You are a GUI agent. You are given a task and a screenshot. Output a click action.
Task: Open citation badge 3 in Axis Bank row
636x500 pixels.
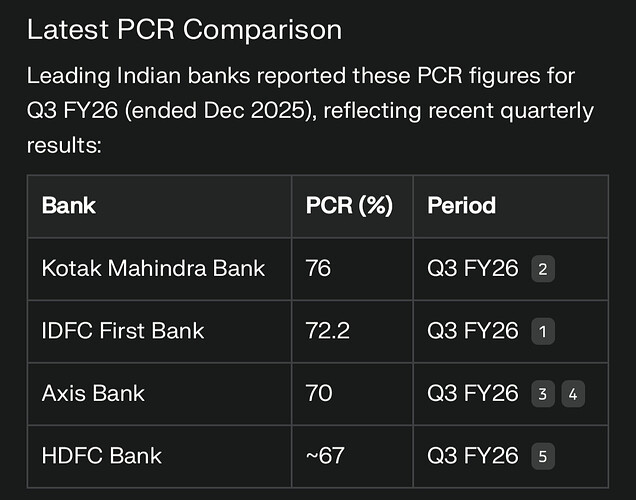click(543, 393)
